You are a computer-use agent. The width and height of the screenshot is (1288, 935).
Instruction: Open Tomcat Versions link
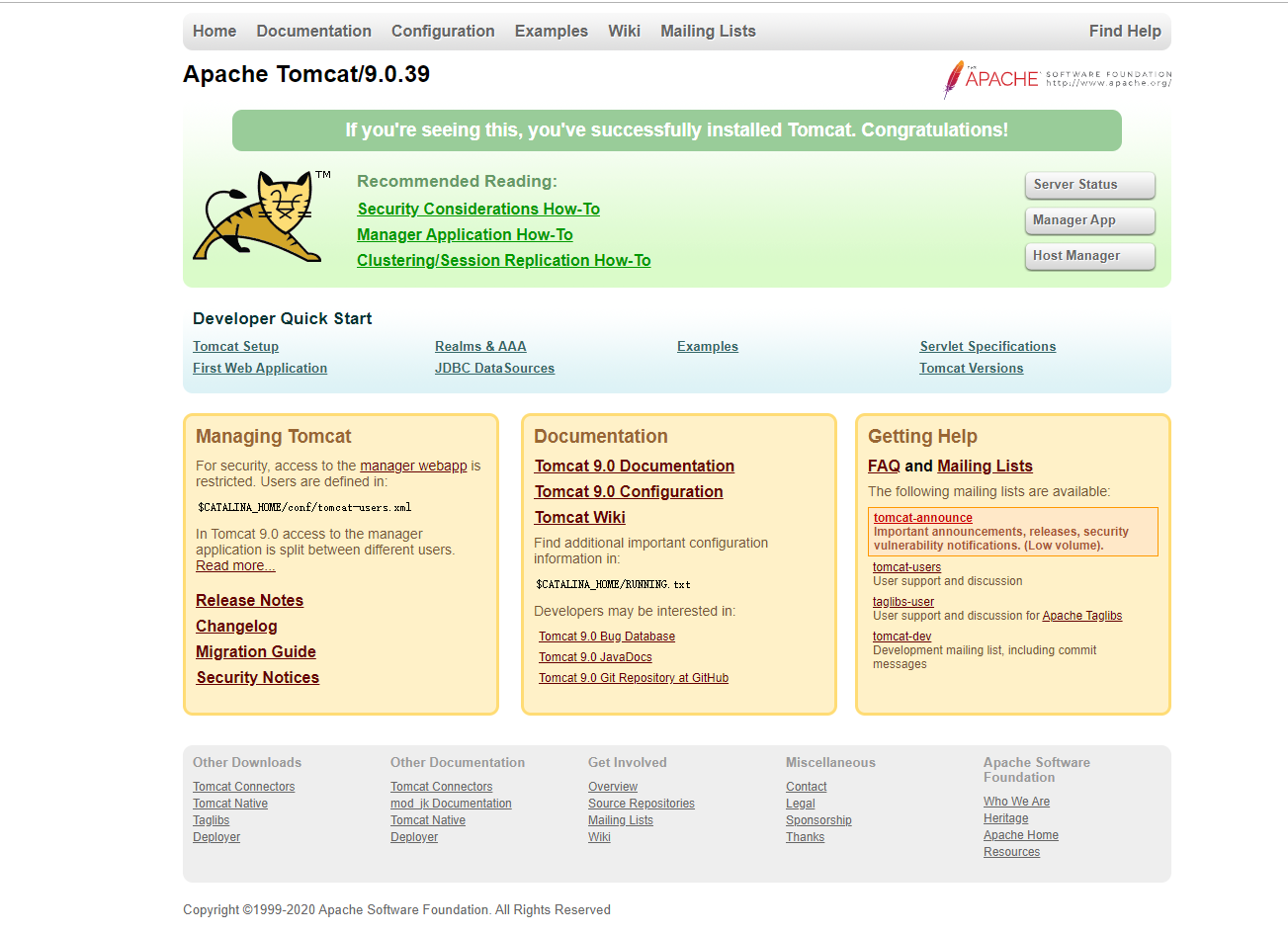click(x=972, y=368)
